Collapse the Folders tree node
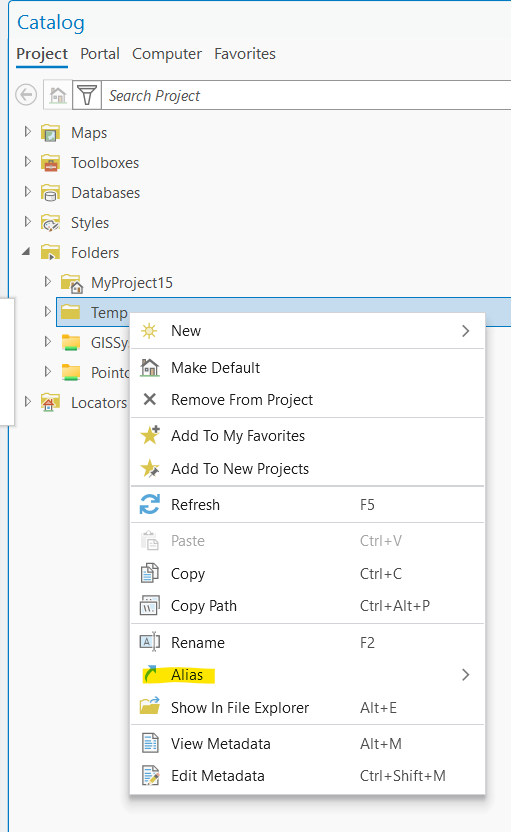The height and width of the screenshot is (832, 511). coord(27,252)
